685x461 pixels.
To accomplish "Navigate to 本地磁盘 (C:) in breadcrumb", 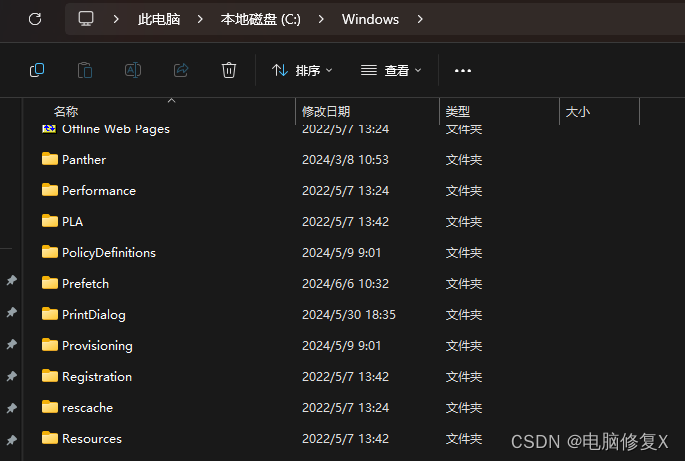I will 261,19.
